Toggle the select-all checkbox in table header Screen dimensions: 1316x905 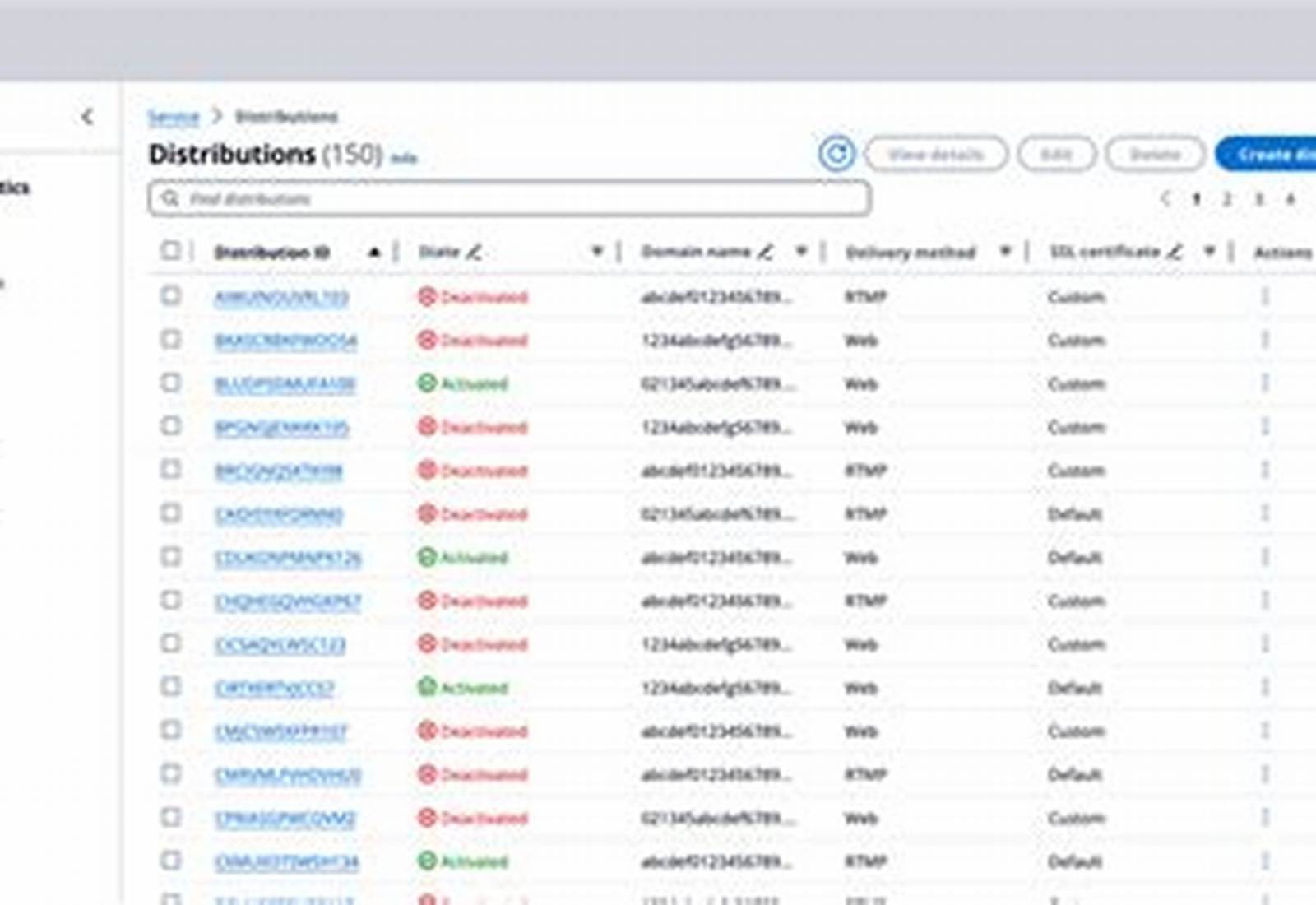(x=170, y=250)
